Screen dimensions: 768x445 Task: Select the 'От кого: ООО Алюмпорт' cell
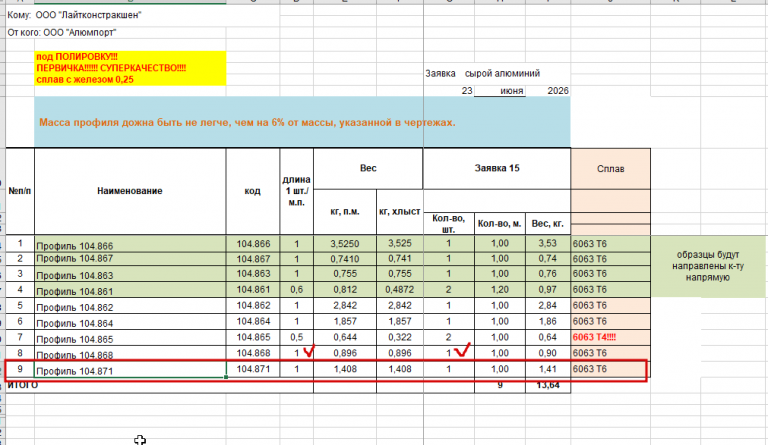(x=62, y=33)
